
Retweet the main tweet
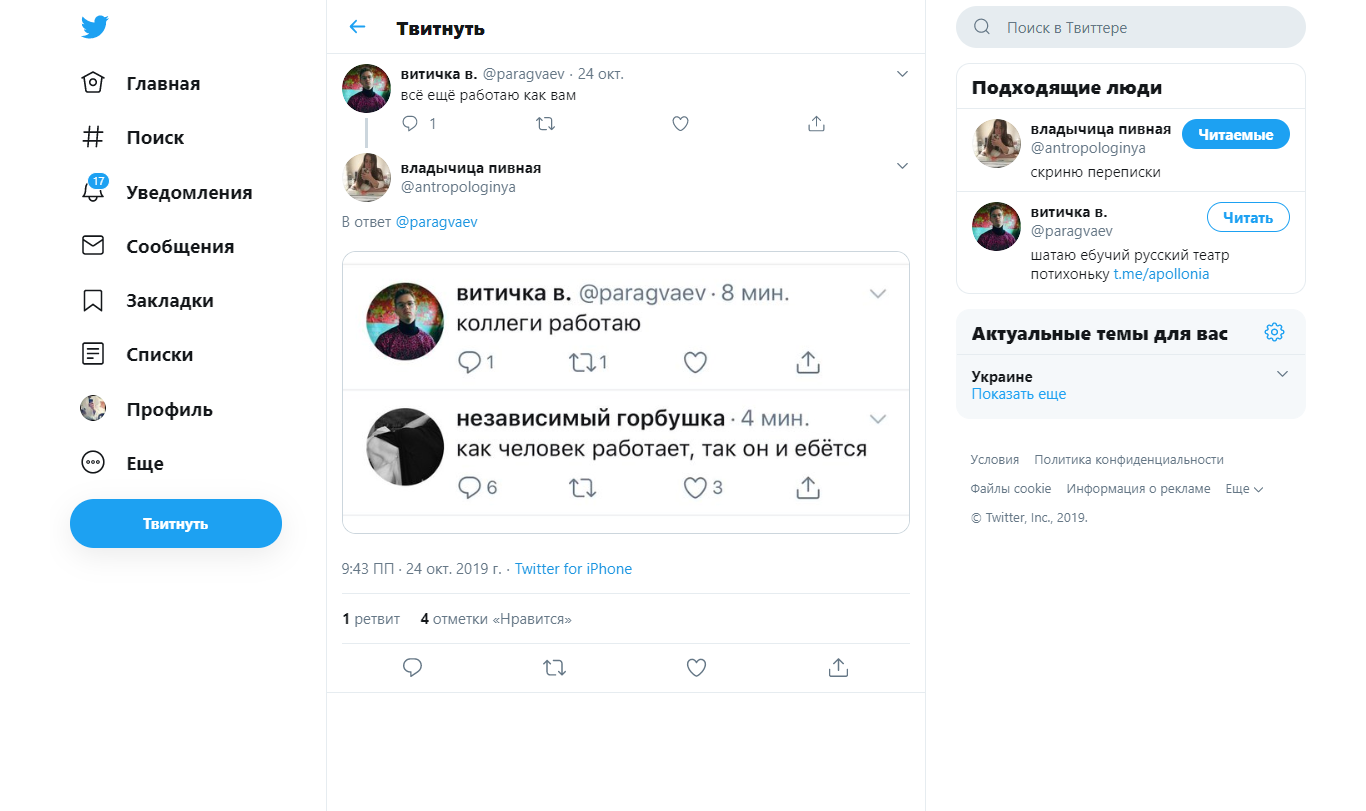554,667
